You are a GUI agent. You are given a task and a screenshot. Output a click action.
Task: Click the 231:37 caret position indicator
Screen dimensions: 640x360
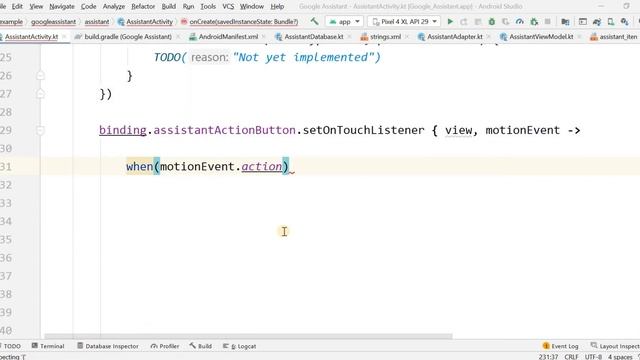[x=548, y=357]
